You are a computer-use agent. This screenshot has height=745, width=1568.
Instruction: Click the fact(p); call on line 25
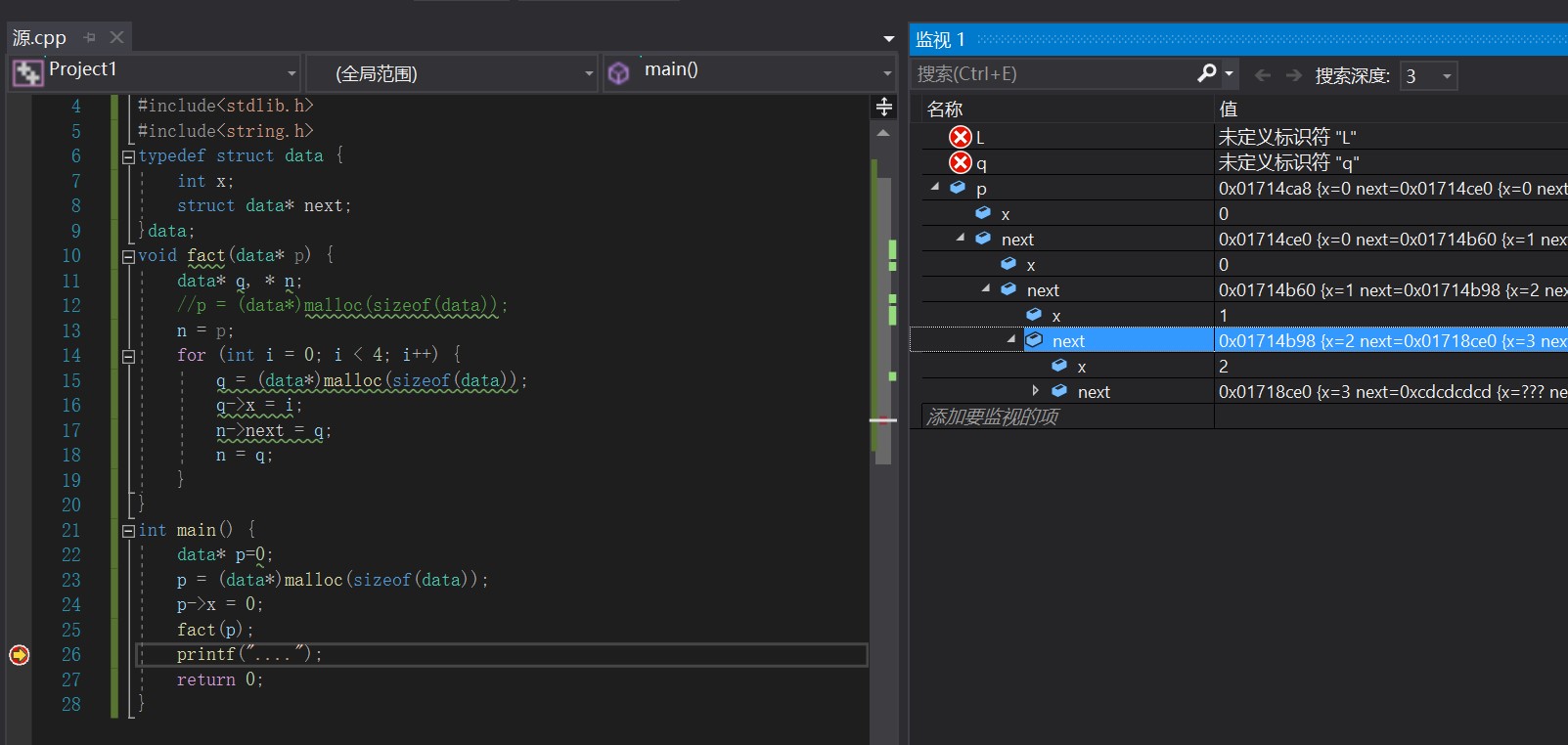tap(215, 630)
